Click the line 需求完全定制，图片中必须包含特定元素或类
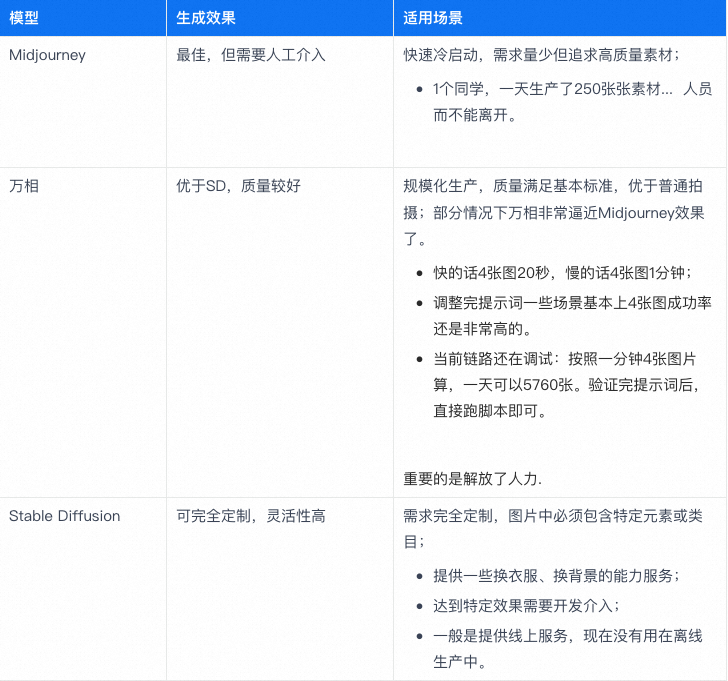 (552, 516)
